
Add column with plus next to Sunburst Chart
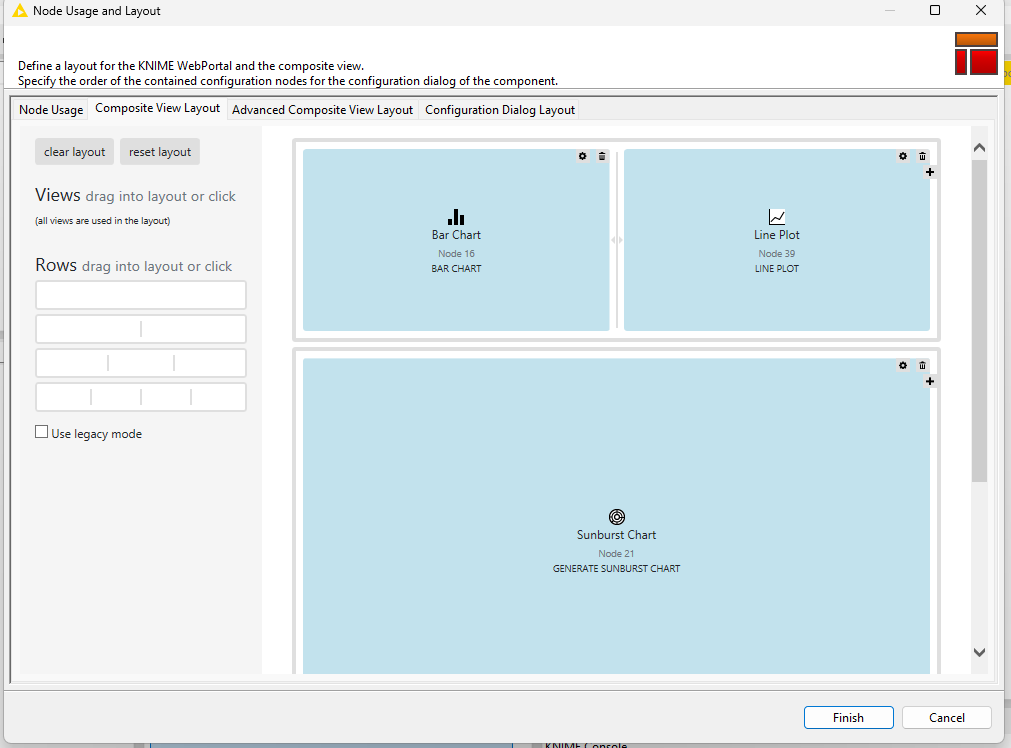930,382
